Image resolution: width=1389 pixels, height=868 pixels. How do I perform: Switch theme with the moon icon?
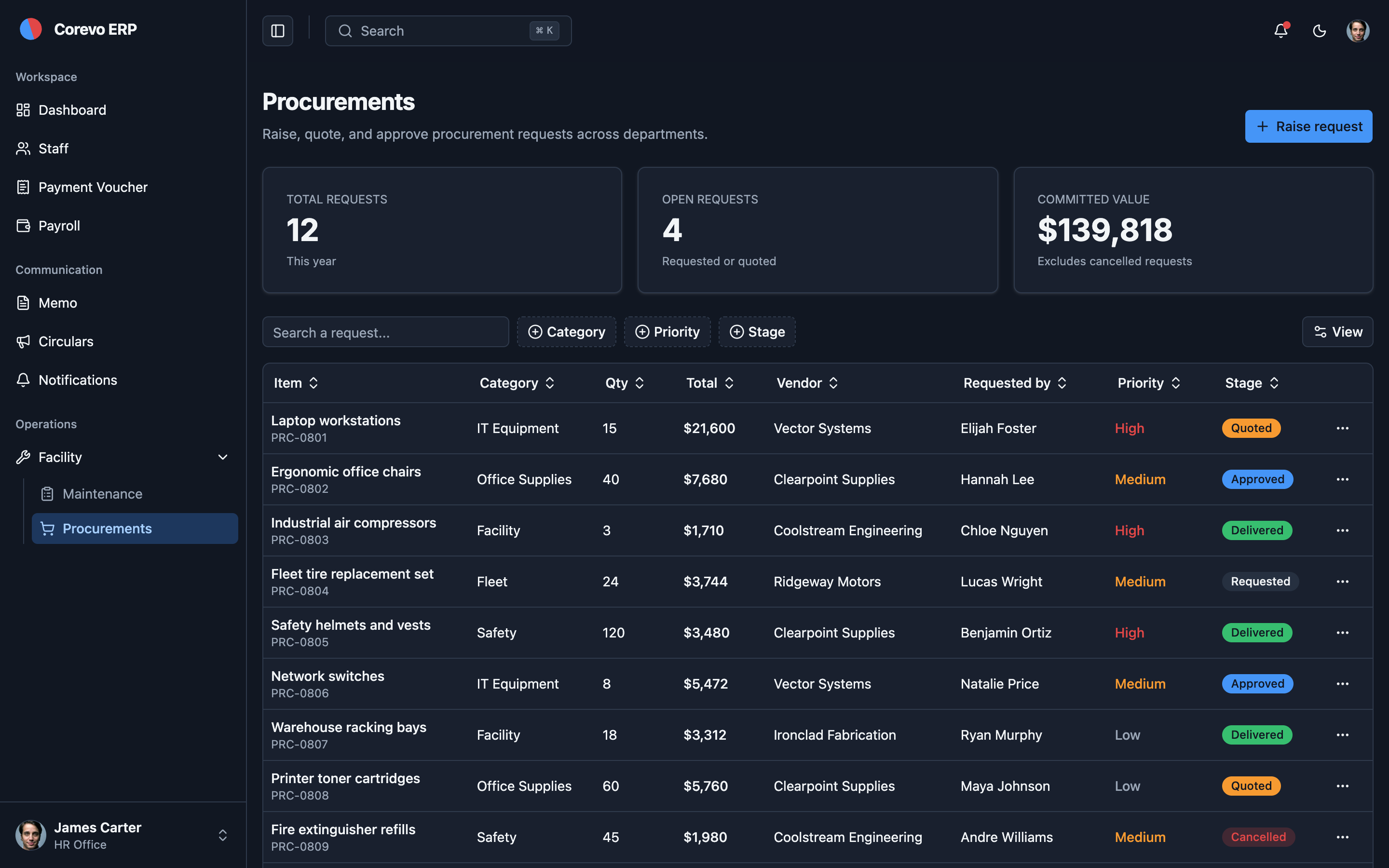[1320, 31]
